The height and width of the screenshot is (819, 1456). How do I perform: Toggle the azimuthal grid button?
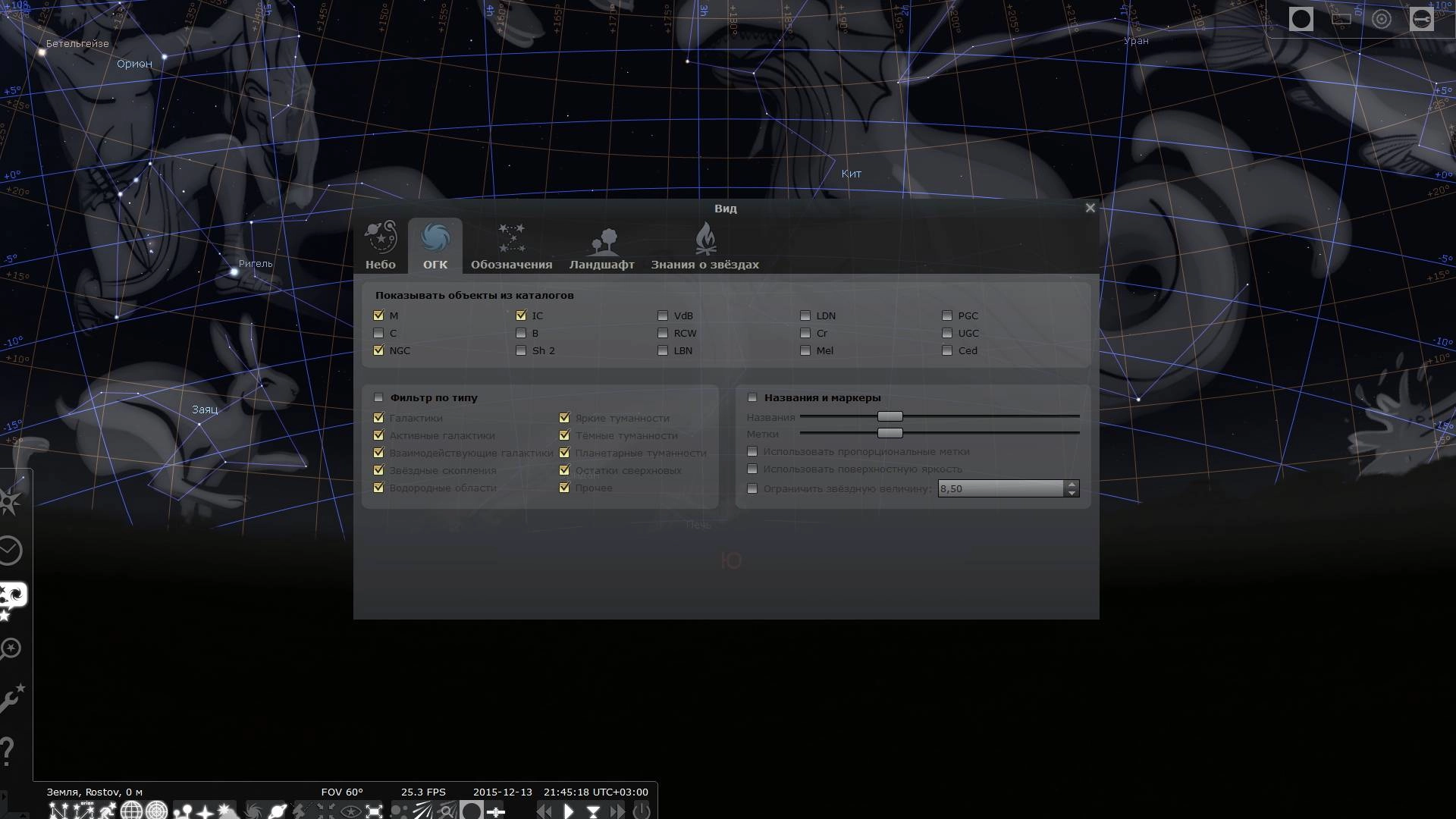[156, 810]
